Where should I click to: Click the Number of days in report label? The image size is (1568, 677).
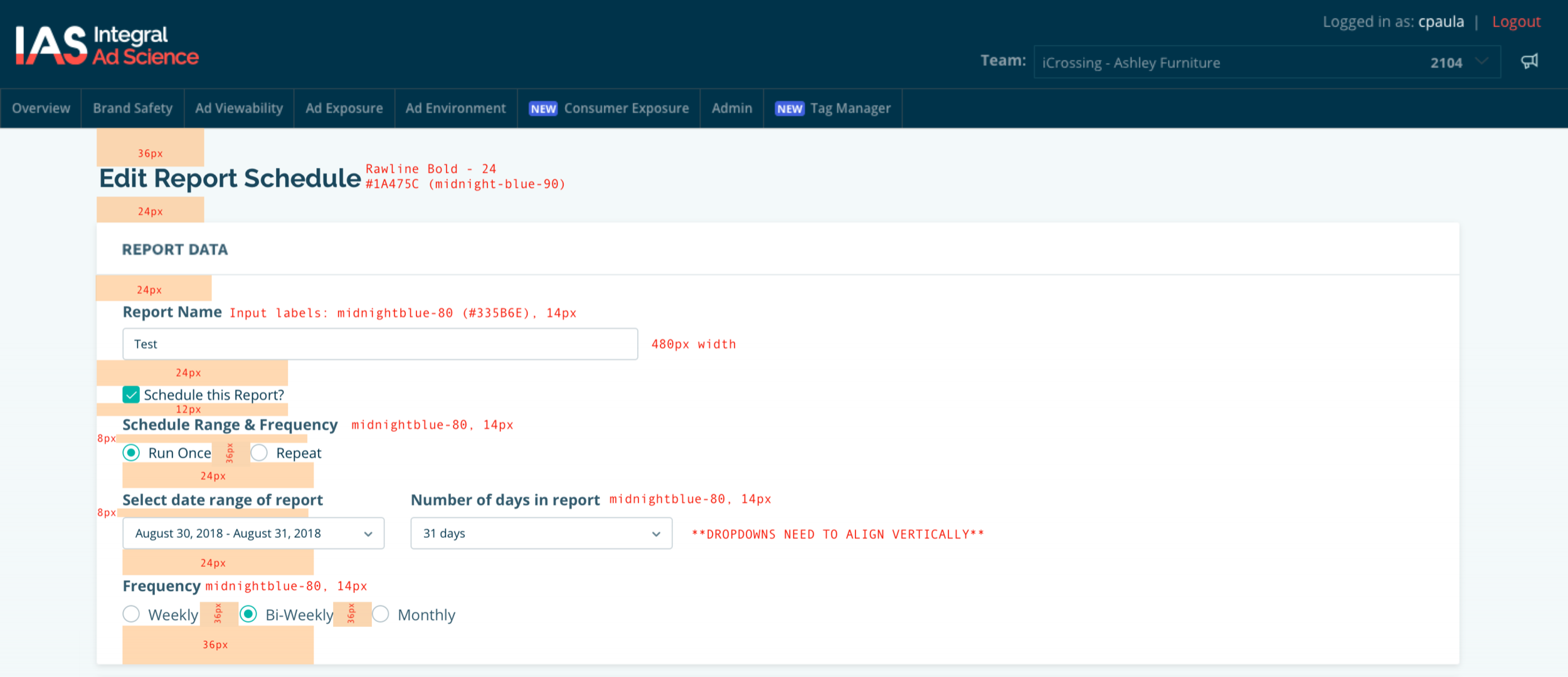tap(506, 500)
